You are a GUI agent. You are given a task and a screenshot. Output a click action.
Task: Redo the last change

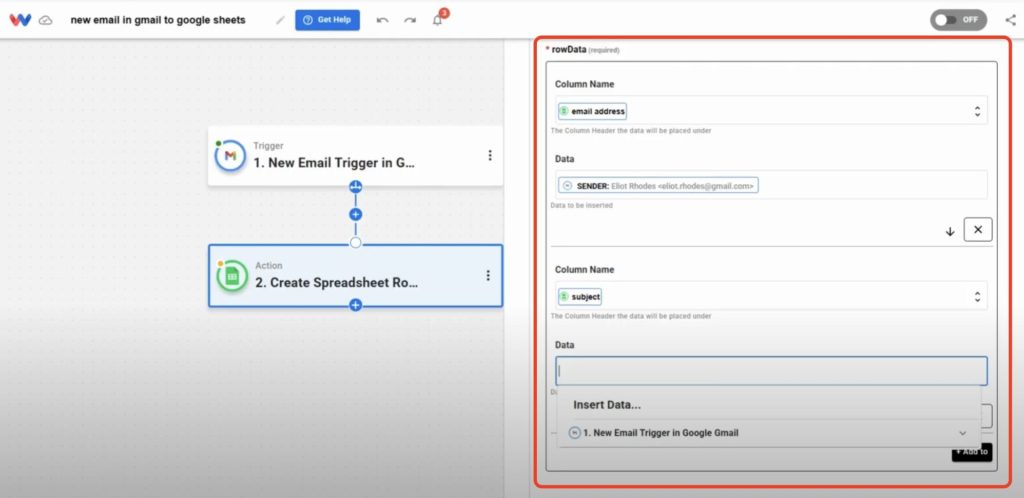tap(409, 20)
